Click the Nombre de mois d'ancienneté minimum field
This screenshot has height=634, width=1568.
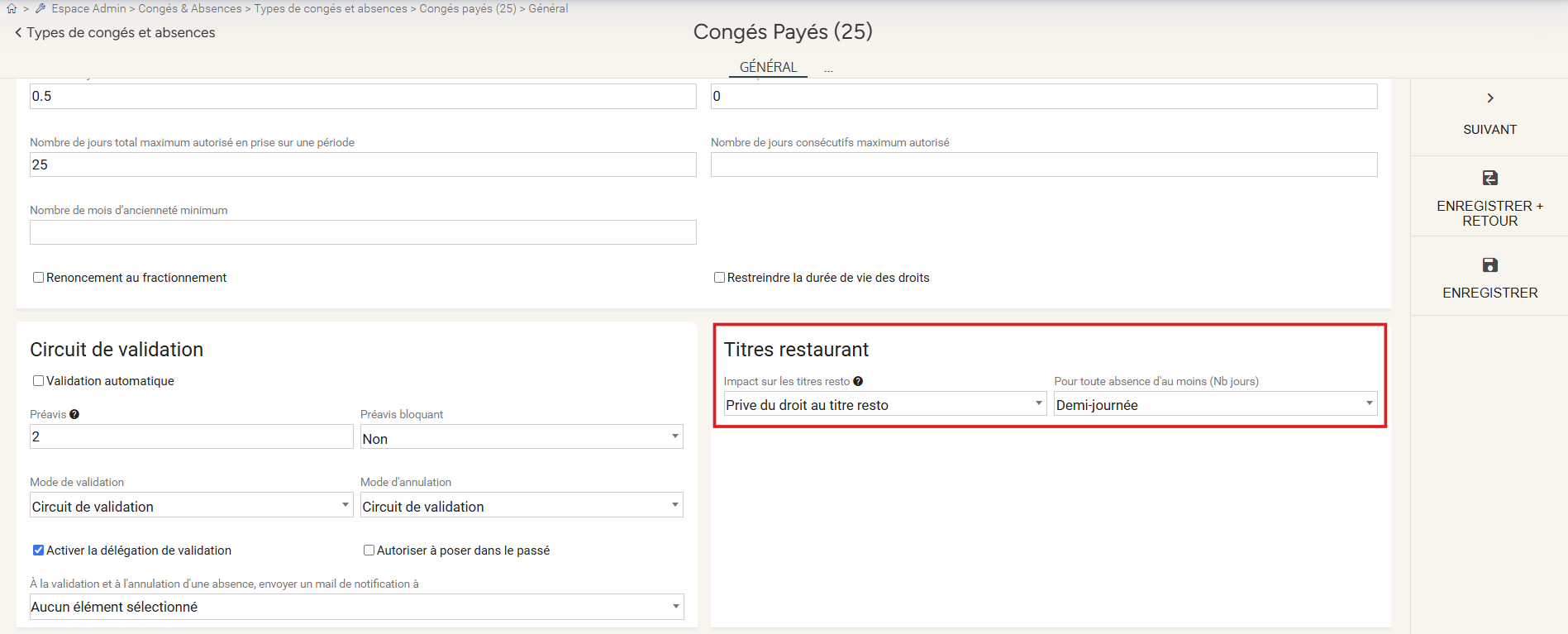[x=363, y=233]
